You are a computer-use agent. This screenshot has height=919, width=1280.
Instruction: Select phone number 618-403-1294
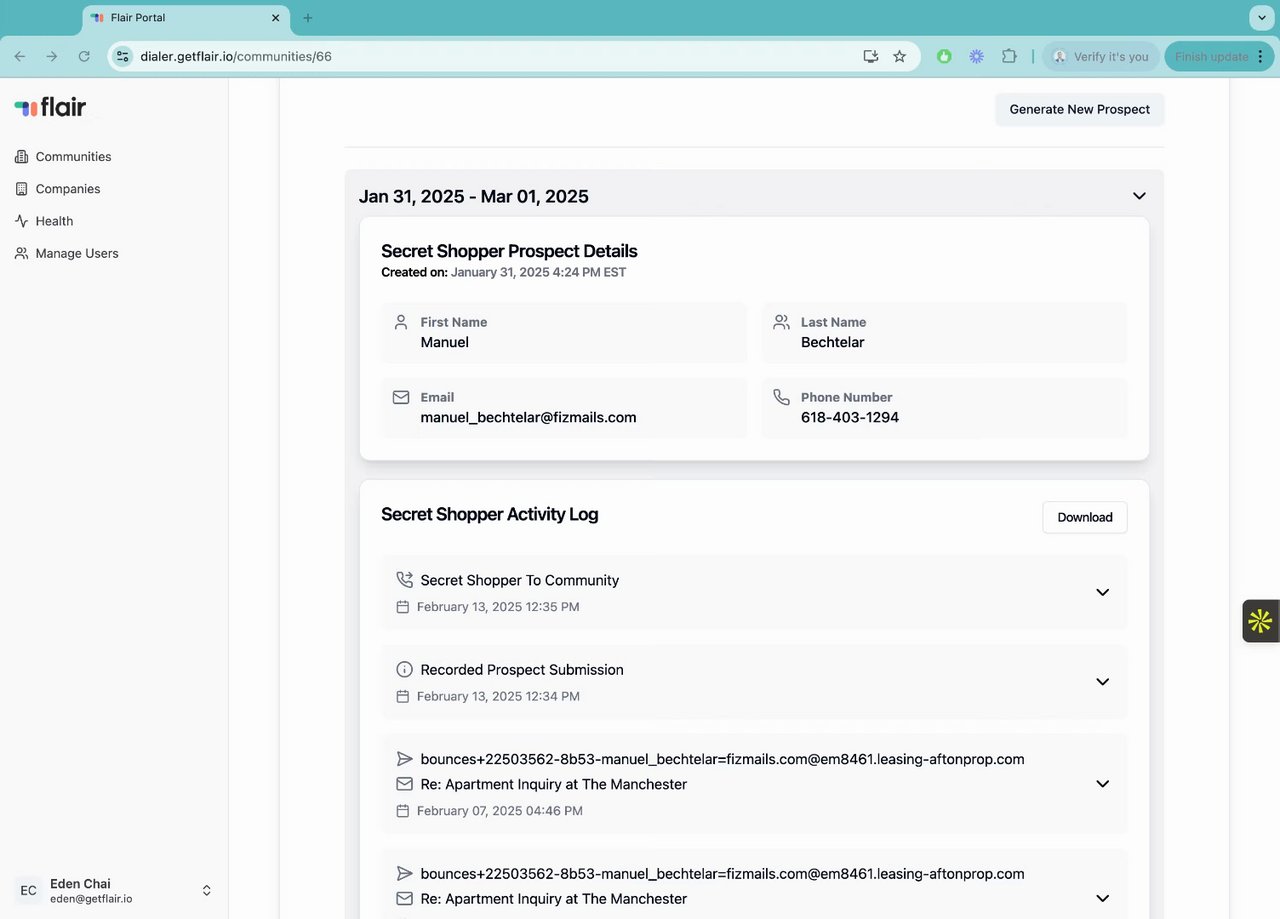pyautogui.click(x=850, y=417)
